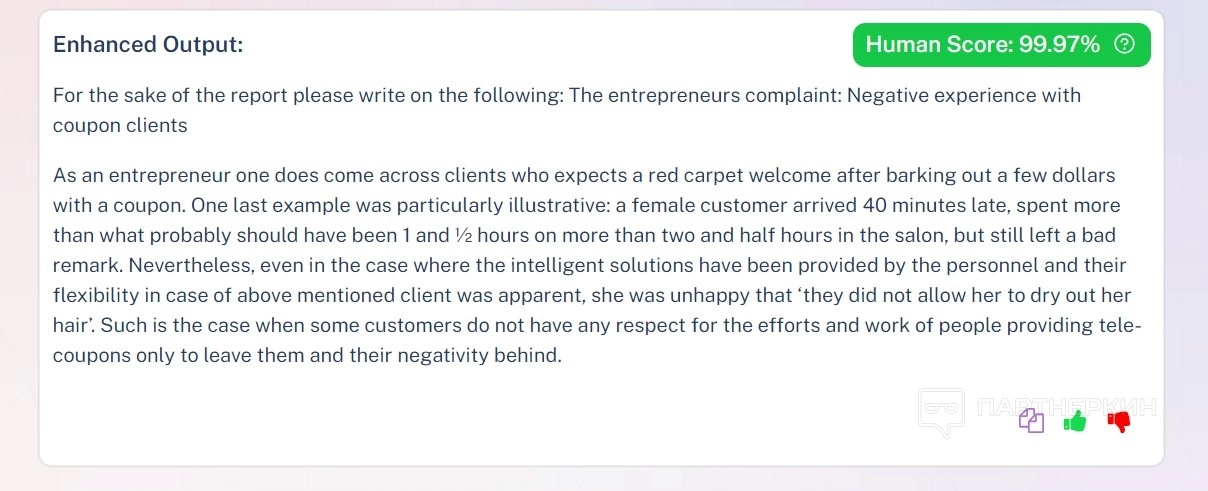
Task: Click the "Enhanced Output:" heading
Action: click(148, 45)
